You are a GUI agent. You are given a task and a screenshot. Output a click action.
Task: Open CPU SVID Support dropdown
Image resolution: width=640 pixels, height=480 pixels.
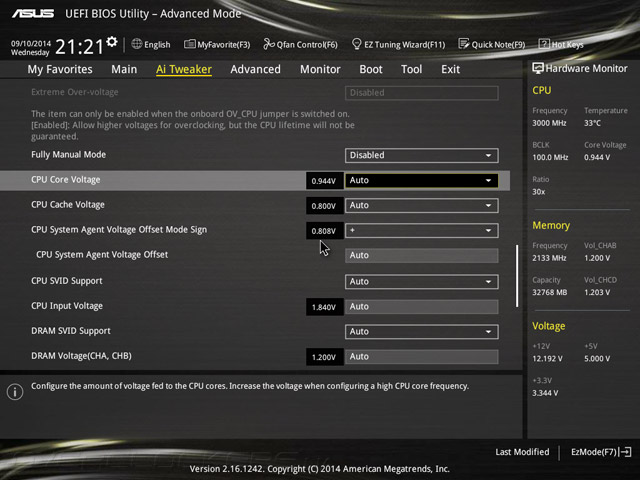(x=422, y=282)
